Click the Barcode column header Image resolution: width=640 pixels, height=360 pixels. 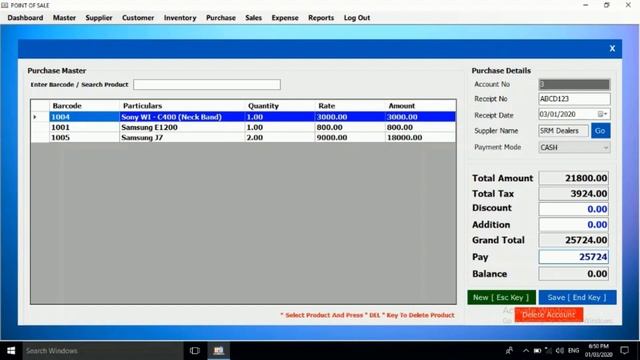pos(84,106)
